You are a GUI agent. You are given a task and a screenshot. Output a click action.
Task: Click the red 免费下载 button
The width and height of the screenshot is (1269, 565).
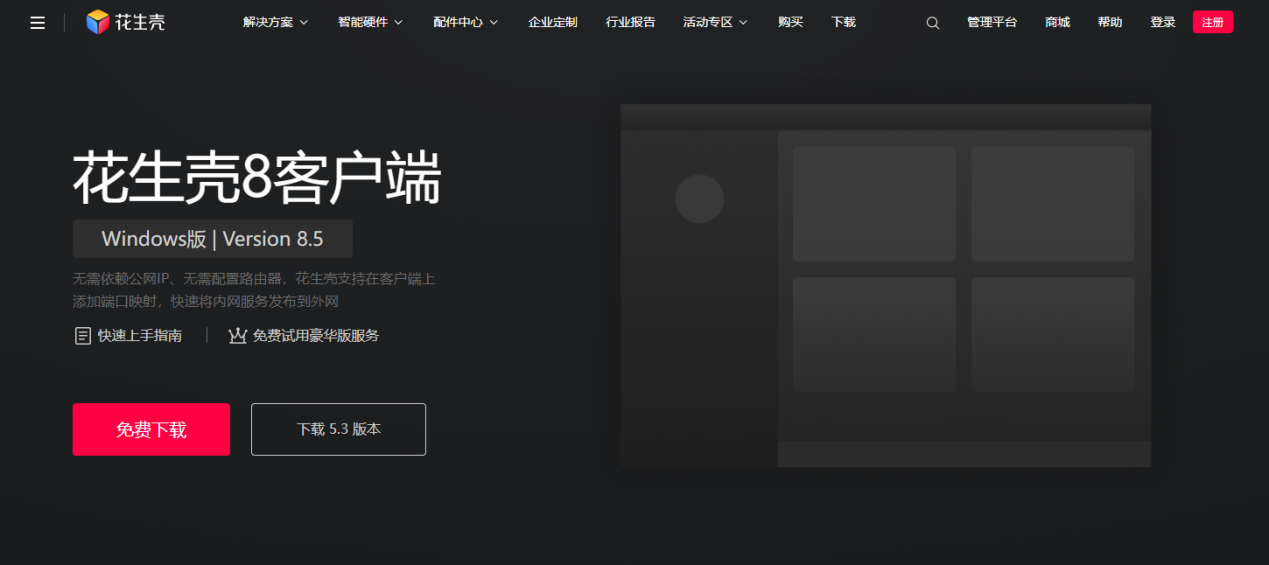point(151,429)
